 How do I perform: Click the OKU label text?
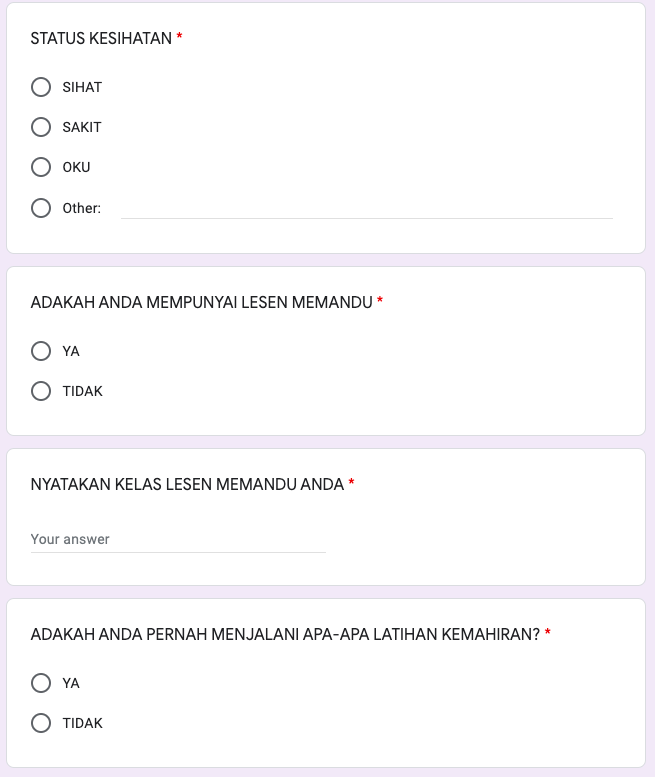coord(76,167)
